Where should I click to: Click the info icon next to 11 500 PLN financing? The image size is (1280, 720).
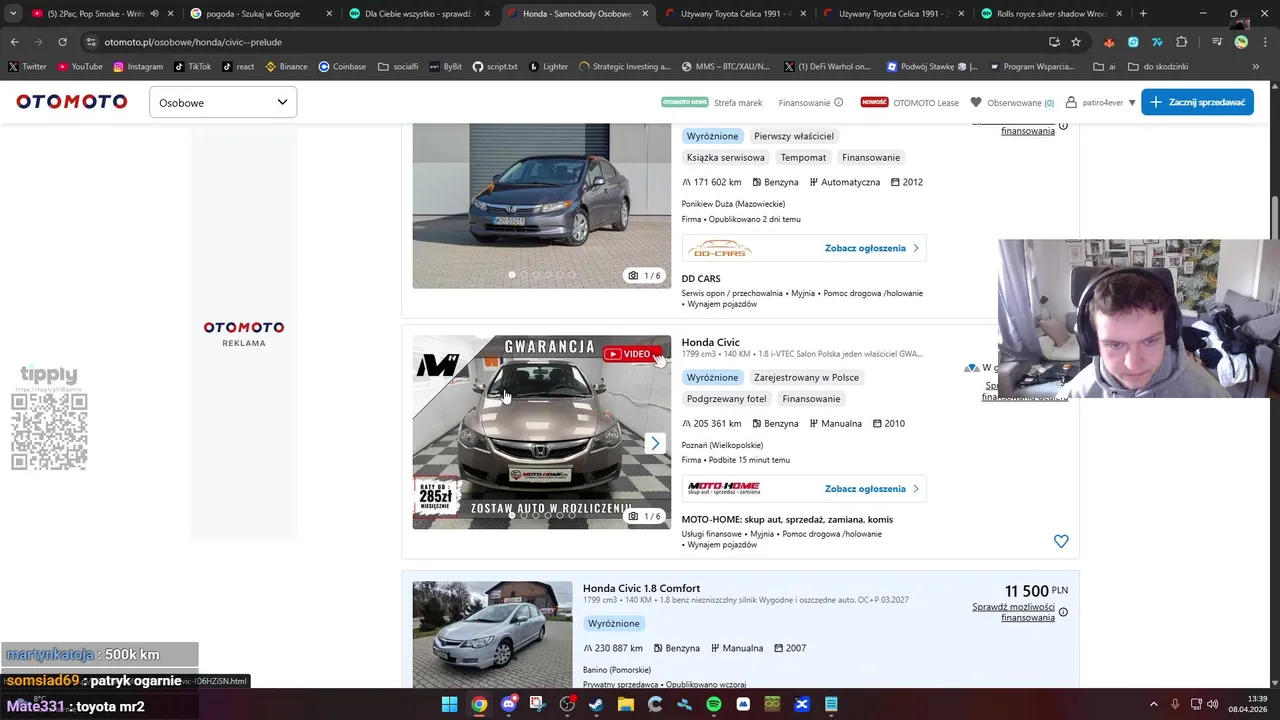pos(1063,612)
